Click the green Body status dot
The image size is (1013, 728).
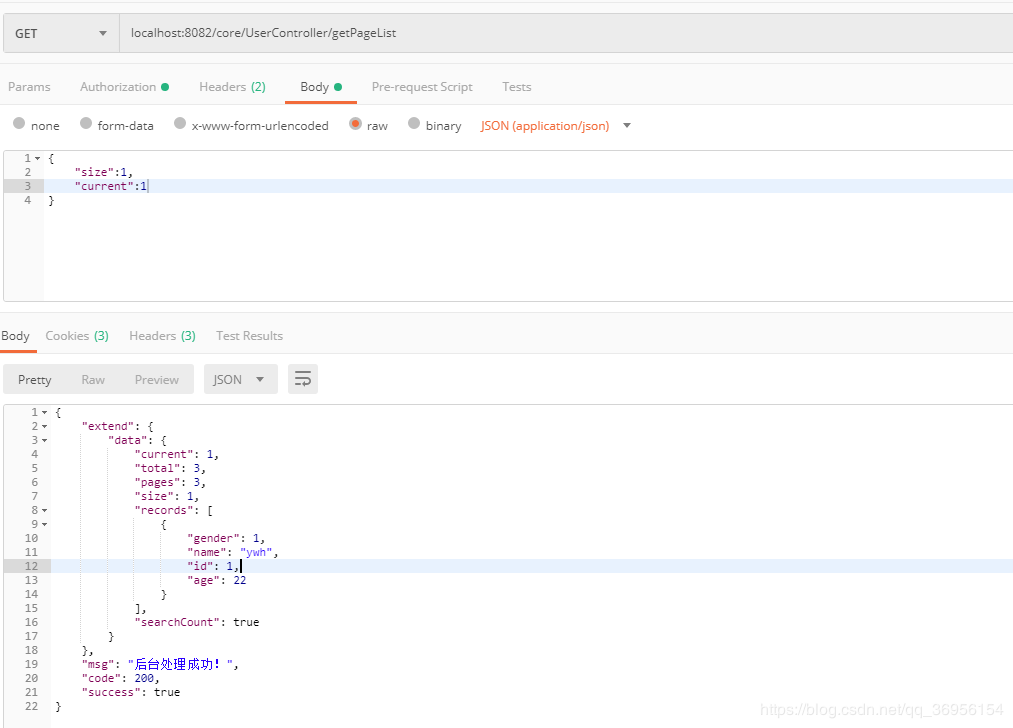338,87
